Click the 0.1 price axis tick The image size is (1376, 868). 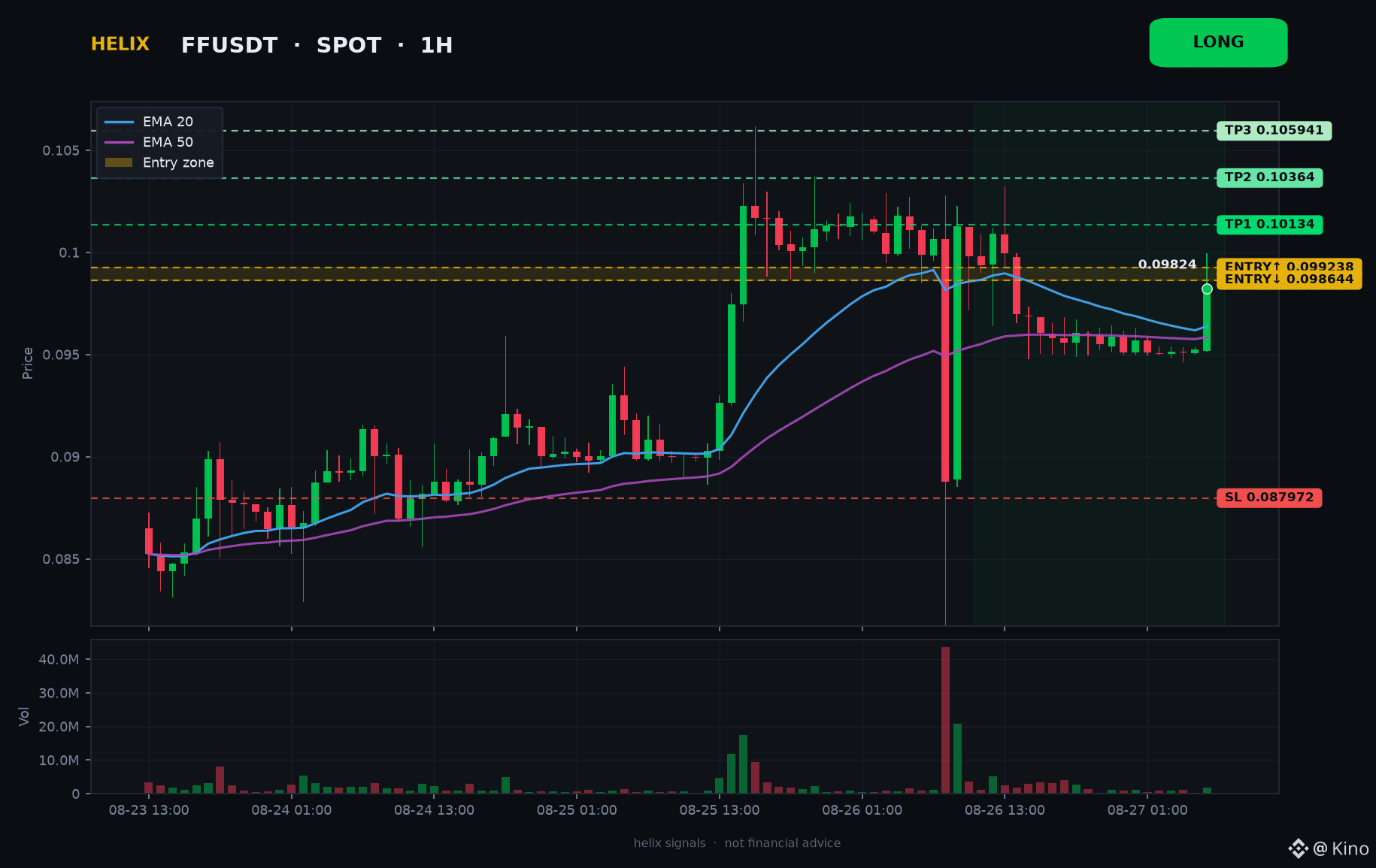click(x=69, y=253)
